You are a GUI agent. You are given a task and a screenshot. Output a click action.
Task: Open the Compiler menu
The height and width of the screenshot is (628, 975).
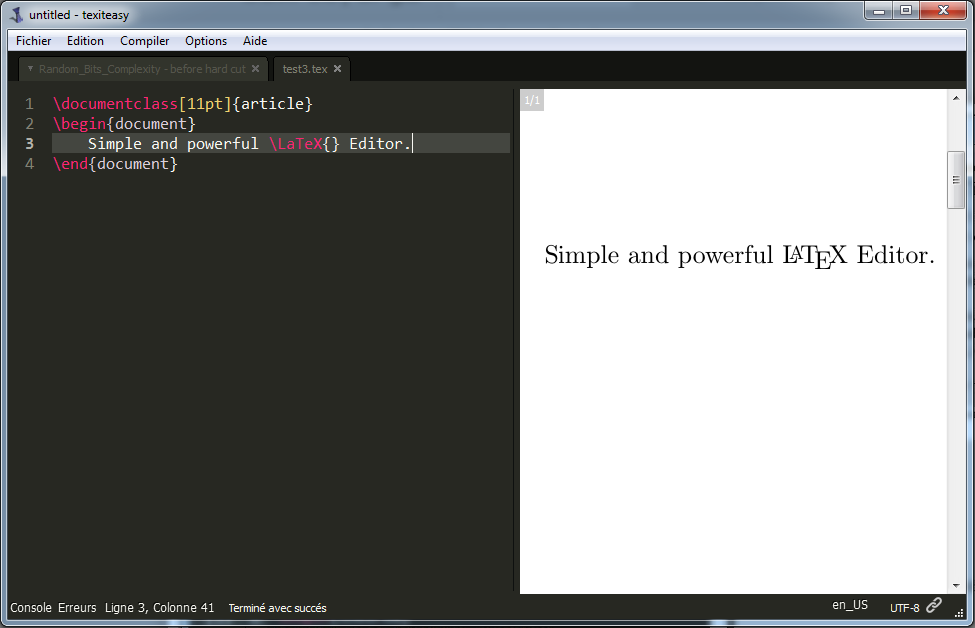pos(144,41)
